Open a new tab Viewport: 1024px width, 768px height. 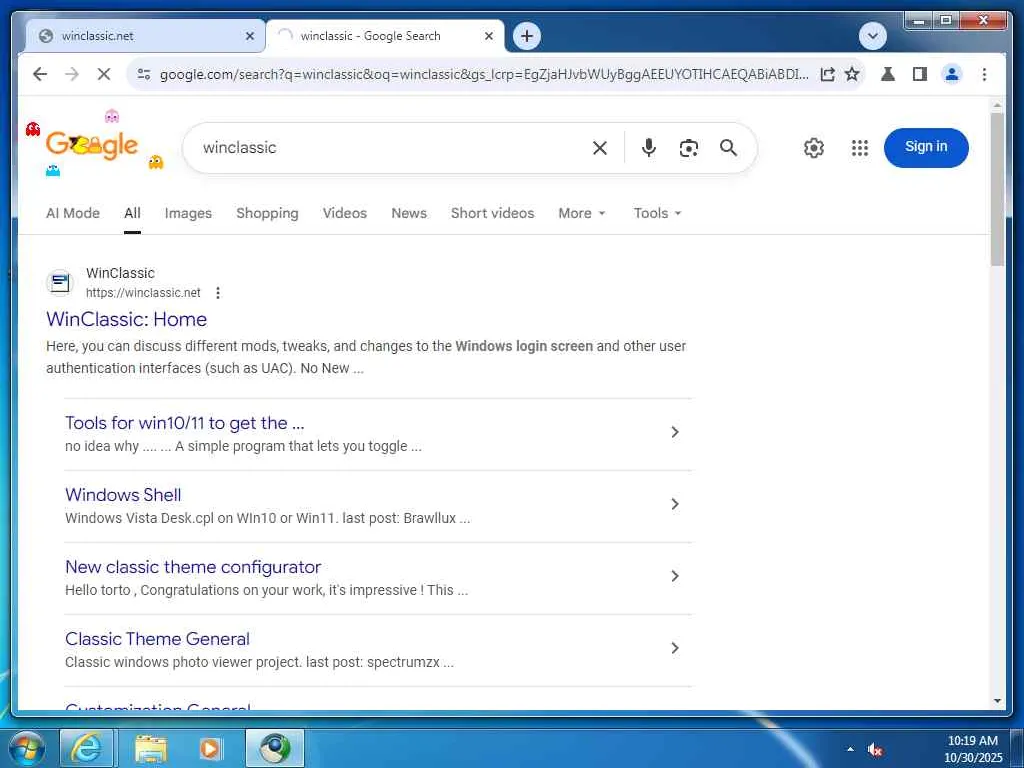pyautogui.click(x=527, y=36)
